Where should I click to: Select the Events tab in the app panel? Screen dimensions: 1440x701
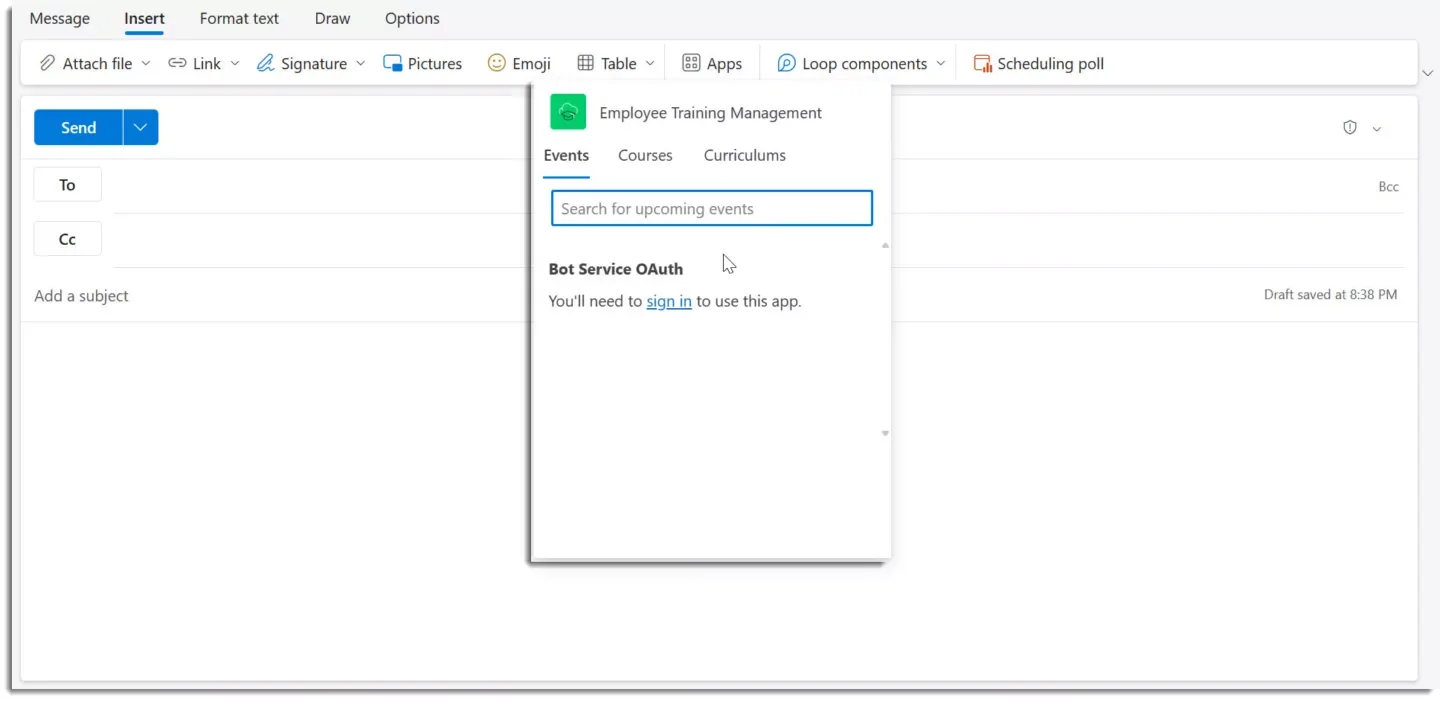click(x=566, y=155)
